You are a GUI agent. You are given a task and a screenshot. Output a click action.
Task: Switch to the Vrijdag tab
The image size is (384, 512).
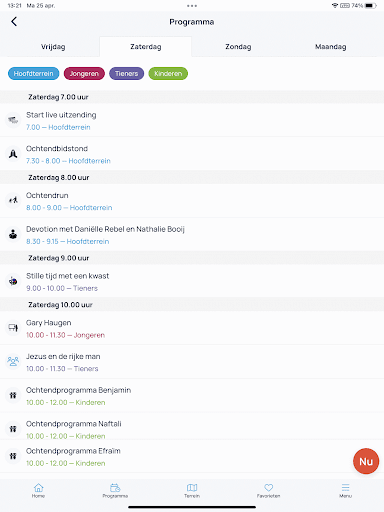click(x=53, y=47)
